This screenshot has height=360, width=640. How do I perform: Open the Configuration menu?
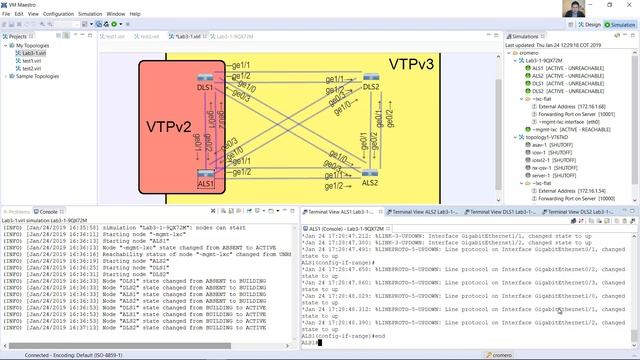58,14
